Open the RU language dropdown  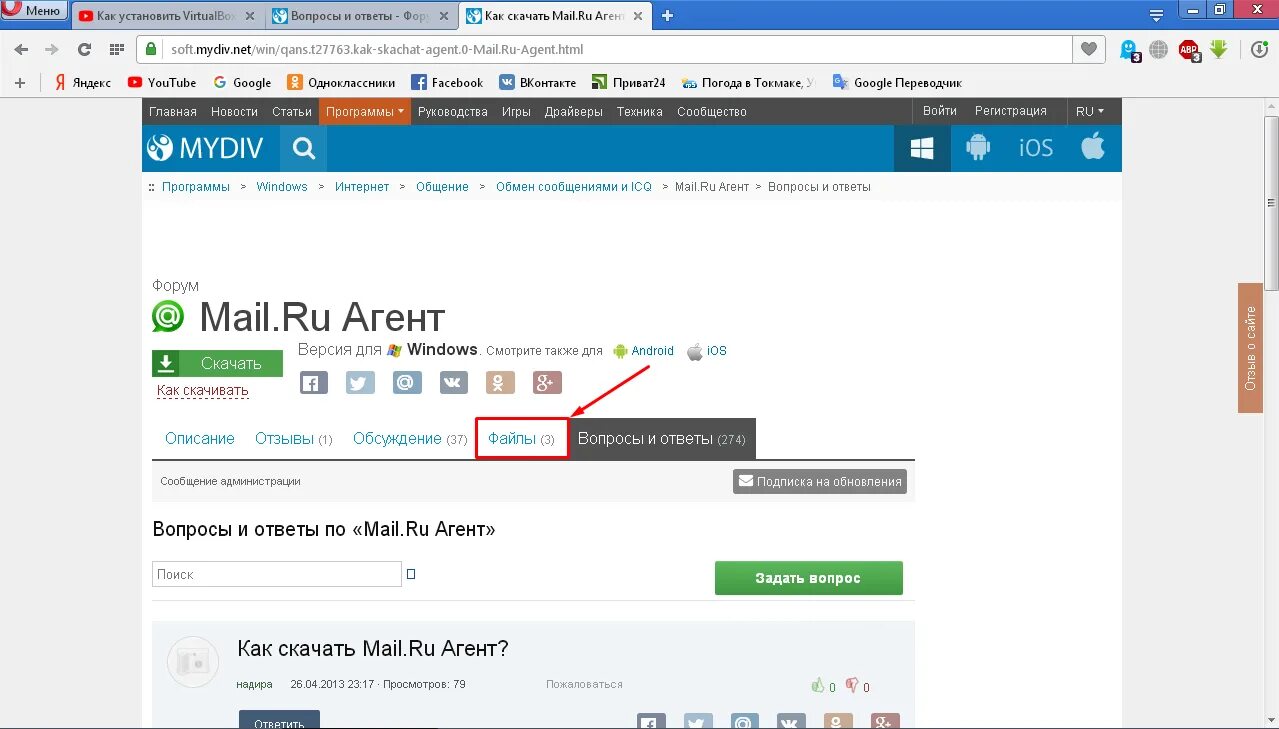coord(1090,111)
